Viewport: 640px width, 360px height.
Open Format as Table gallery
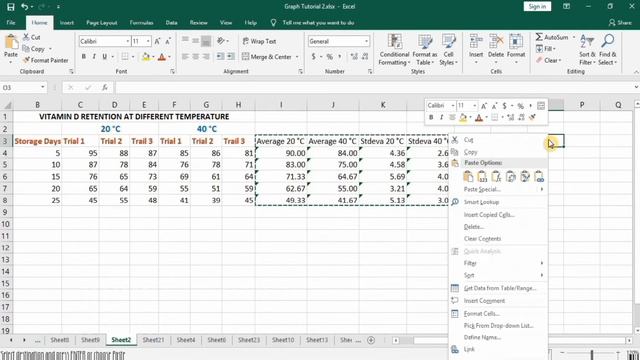424,50
